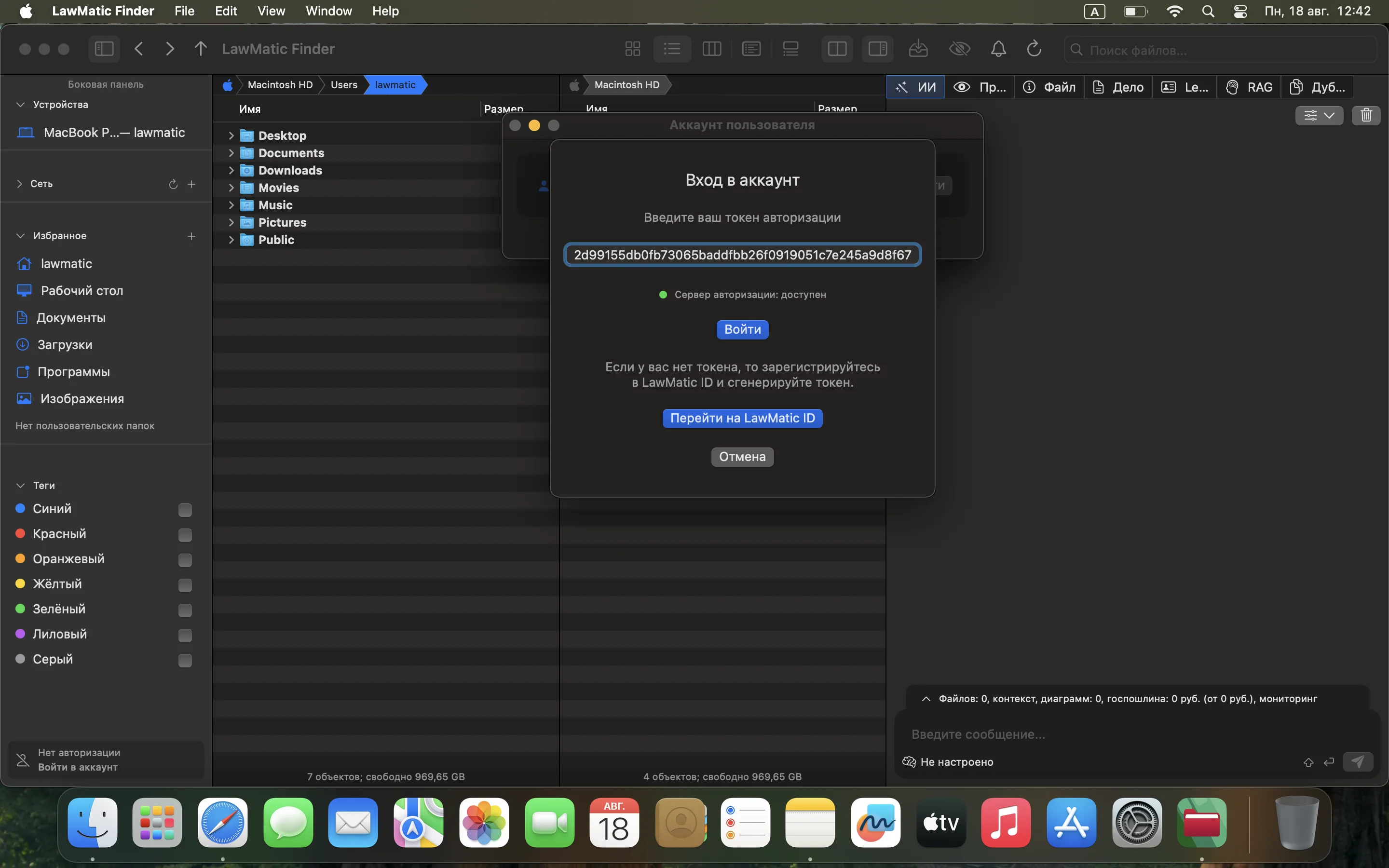
Task: Expand the Documents folder
Action: (x=231, y=153)
